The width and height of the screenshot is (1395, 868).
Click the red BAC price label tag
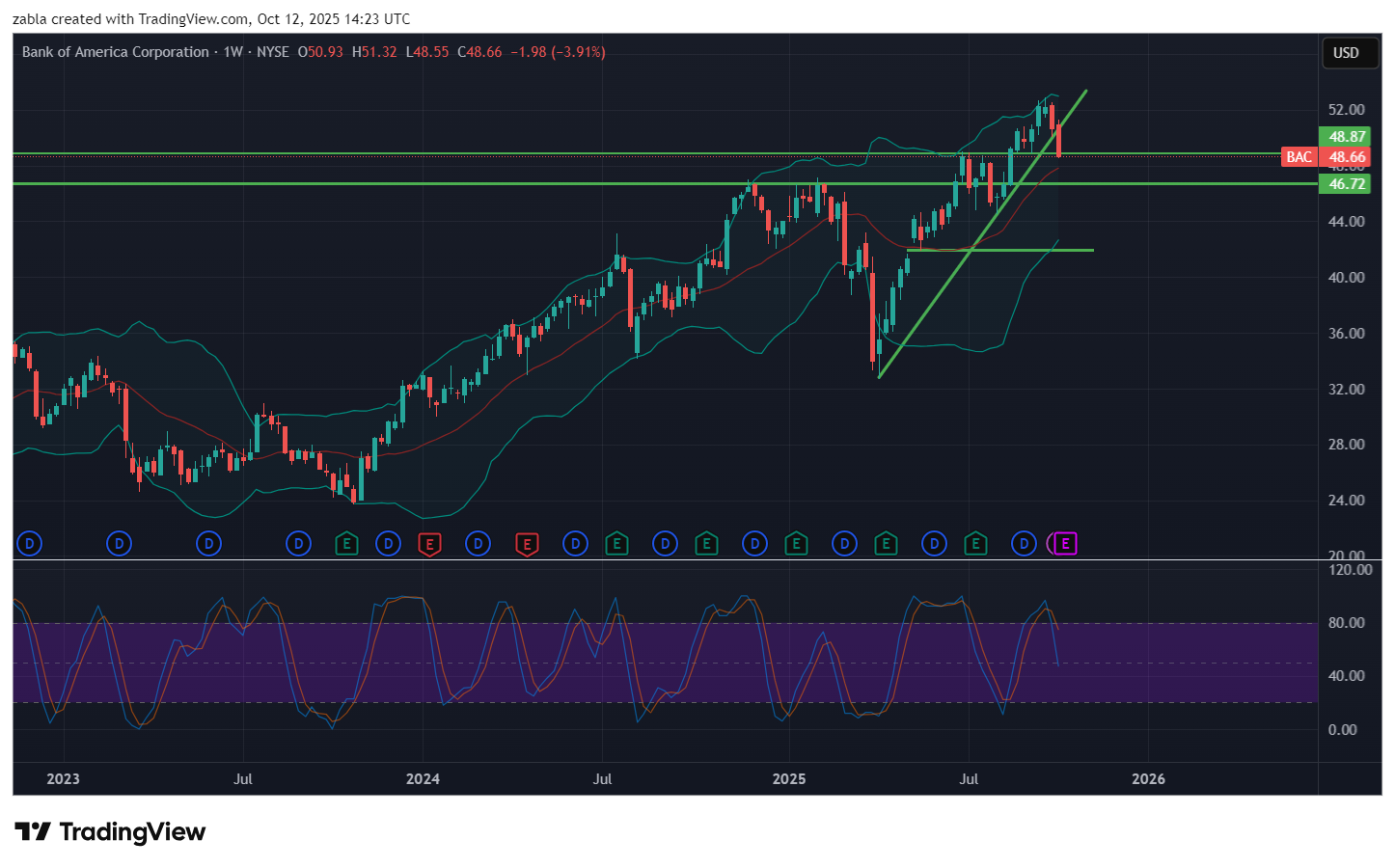[1299, 157]
